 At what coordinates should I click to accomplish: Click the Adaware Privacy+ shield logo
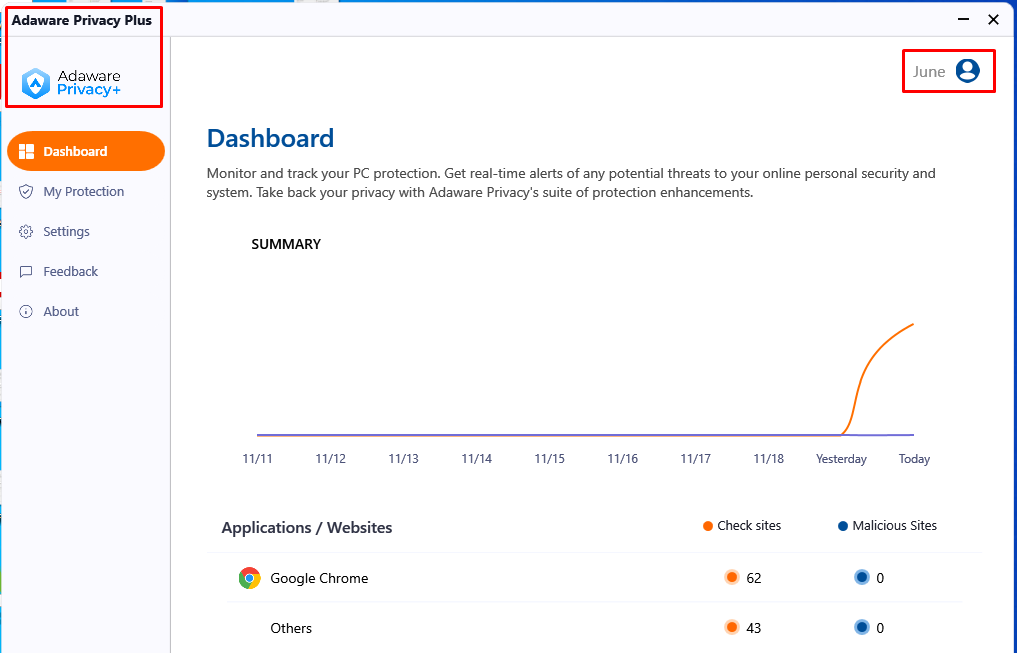point(36,84)
